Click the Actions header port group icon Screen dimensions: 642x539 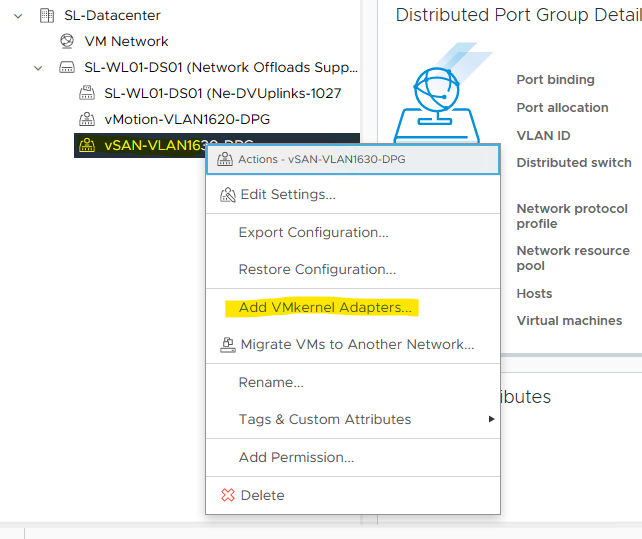tap(225, 159)
